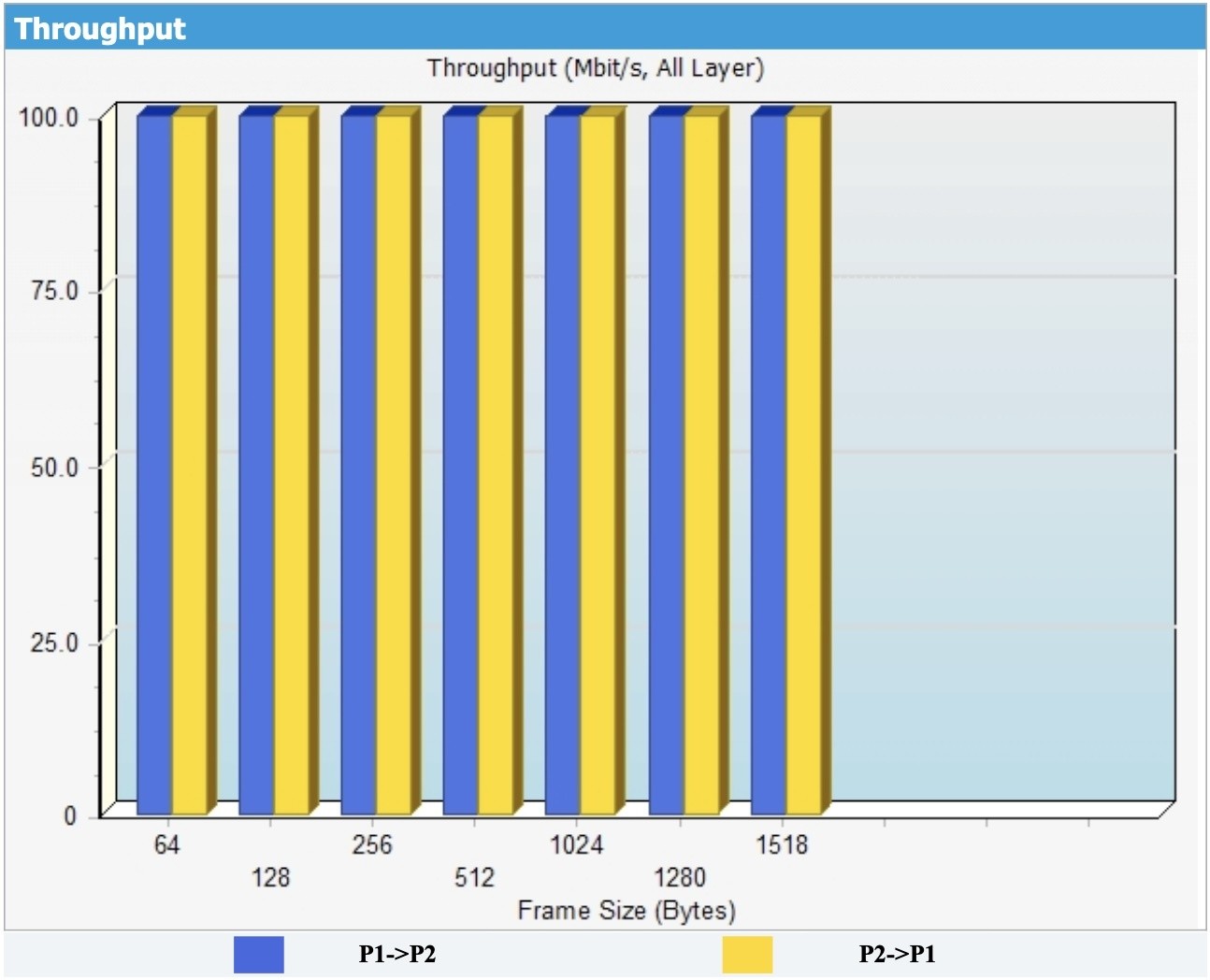The width and height of the screenshot is (1210, 980).
Task: Select the yellow bar for frame size 64
Action: [190, 465]
